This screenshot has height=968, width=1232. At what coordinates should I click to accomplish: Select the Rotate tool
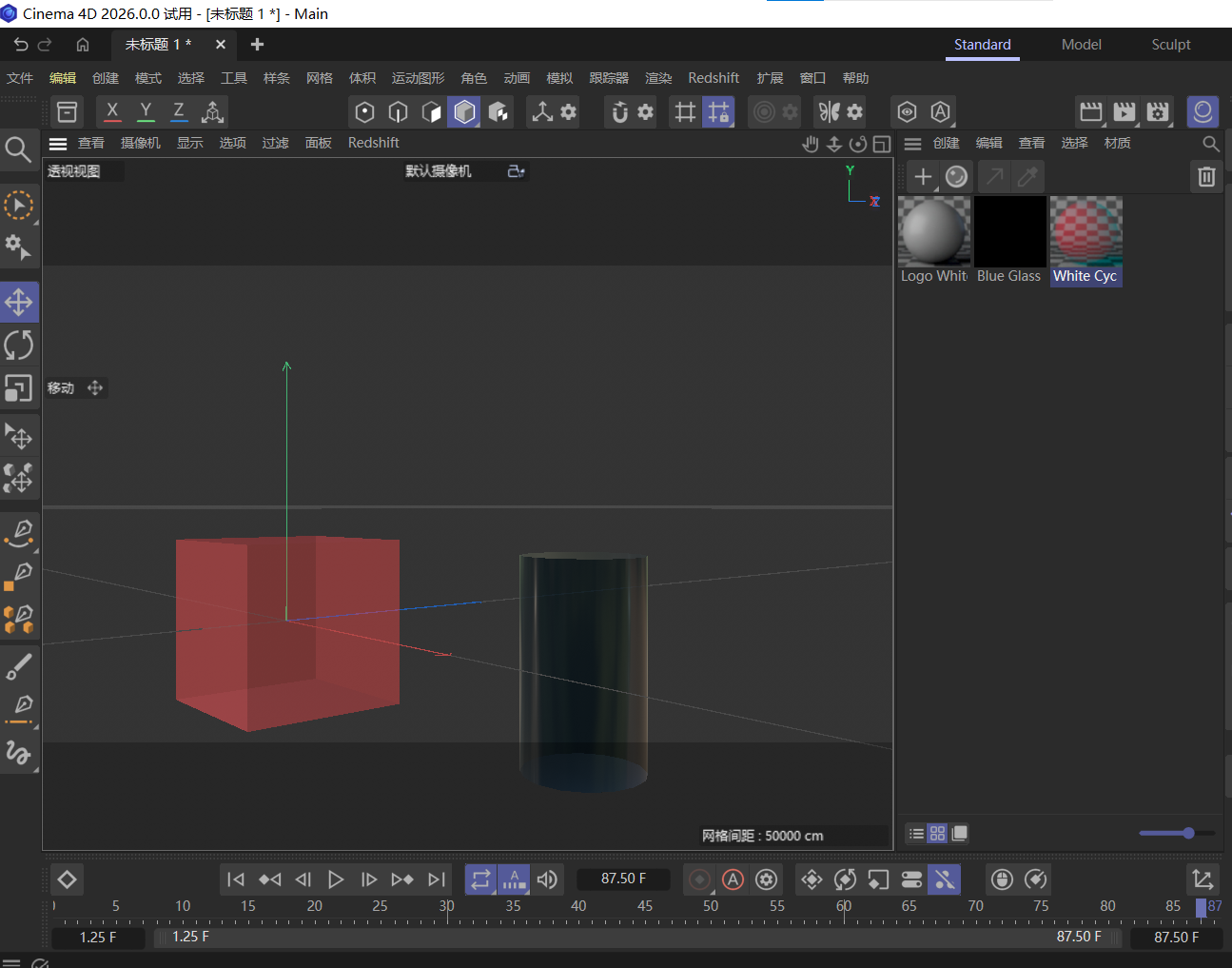pos(19,345)
